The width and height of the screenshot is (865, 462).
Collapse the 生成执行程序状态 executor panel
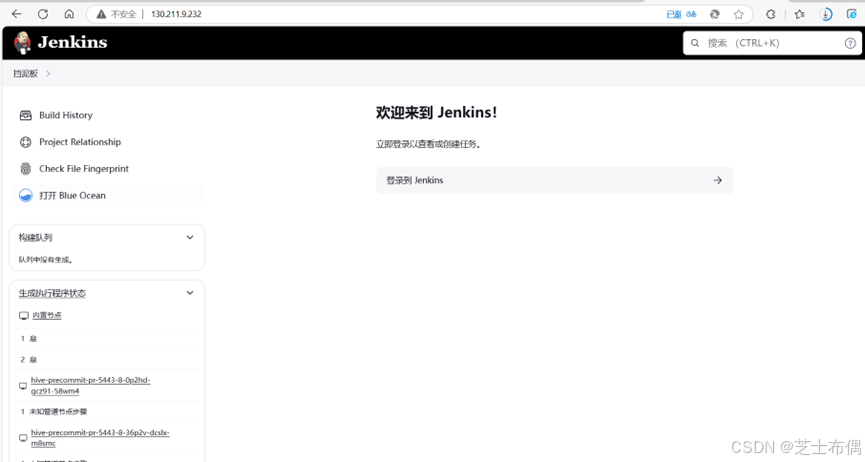pyautogui.click(x=190, y=293)
